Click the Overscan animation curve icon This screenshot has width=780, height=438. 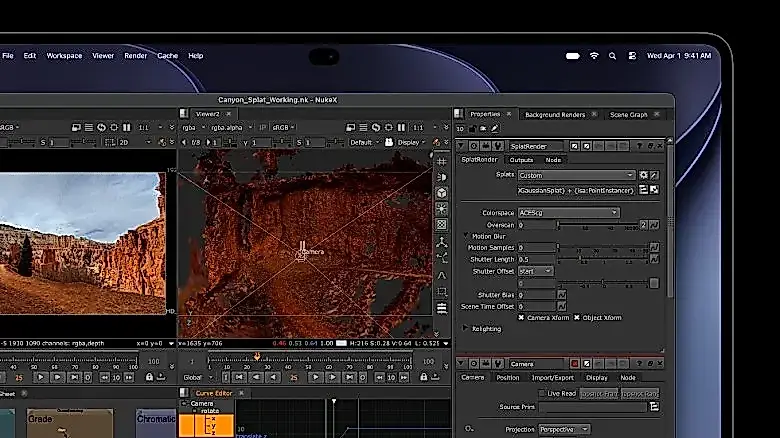coord(655,225)
